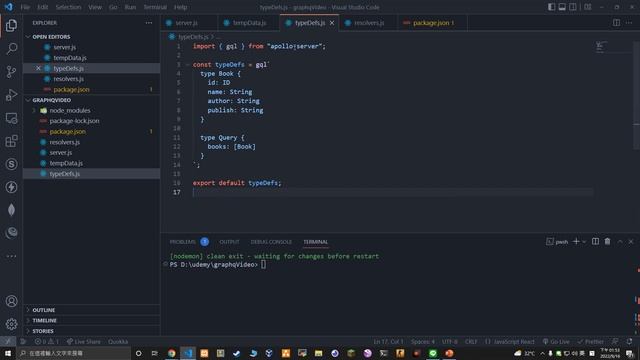Split the terminal panel
This screenshot has width=640, height=360.
(x=596, y=242)
